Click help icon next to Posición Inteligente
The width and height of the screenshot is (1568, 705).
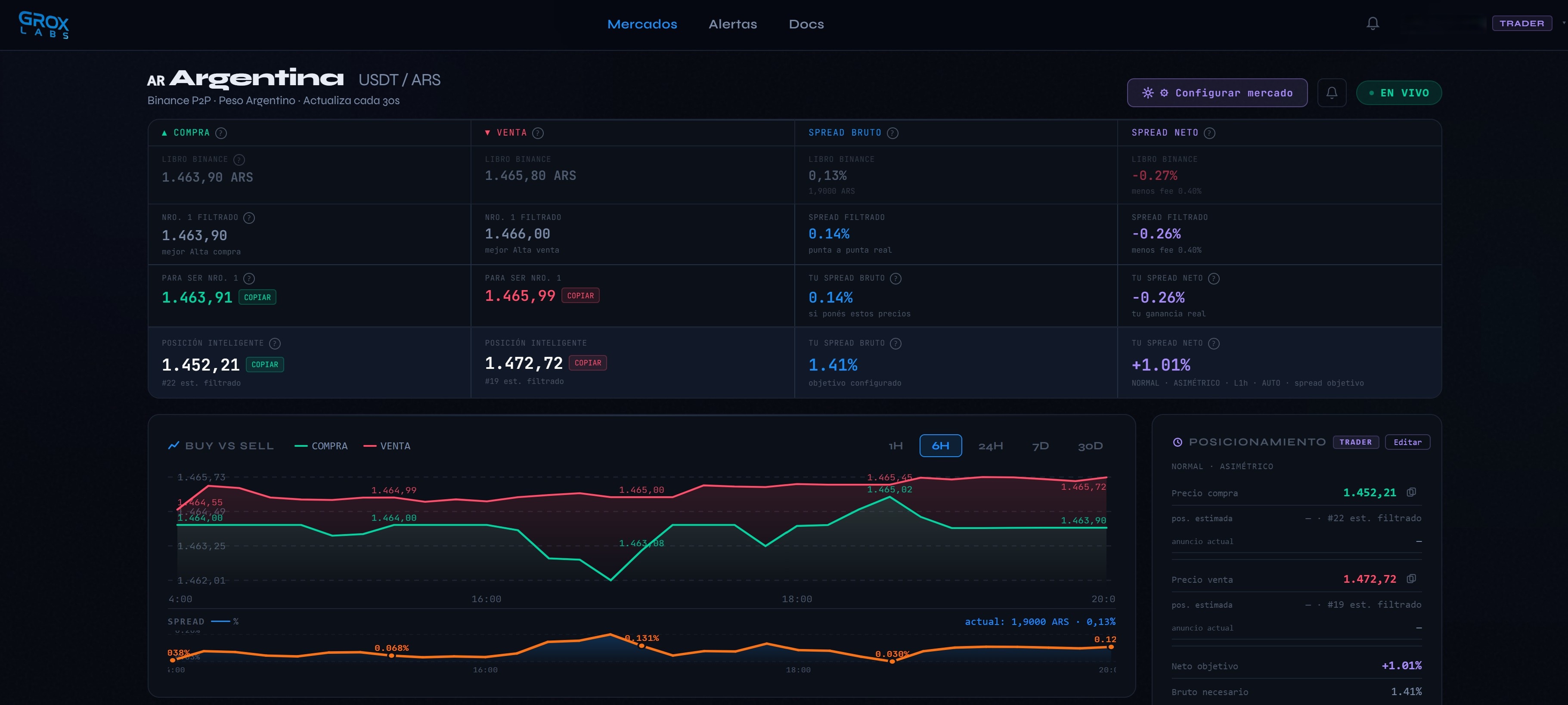275,344
